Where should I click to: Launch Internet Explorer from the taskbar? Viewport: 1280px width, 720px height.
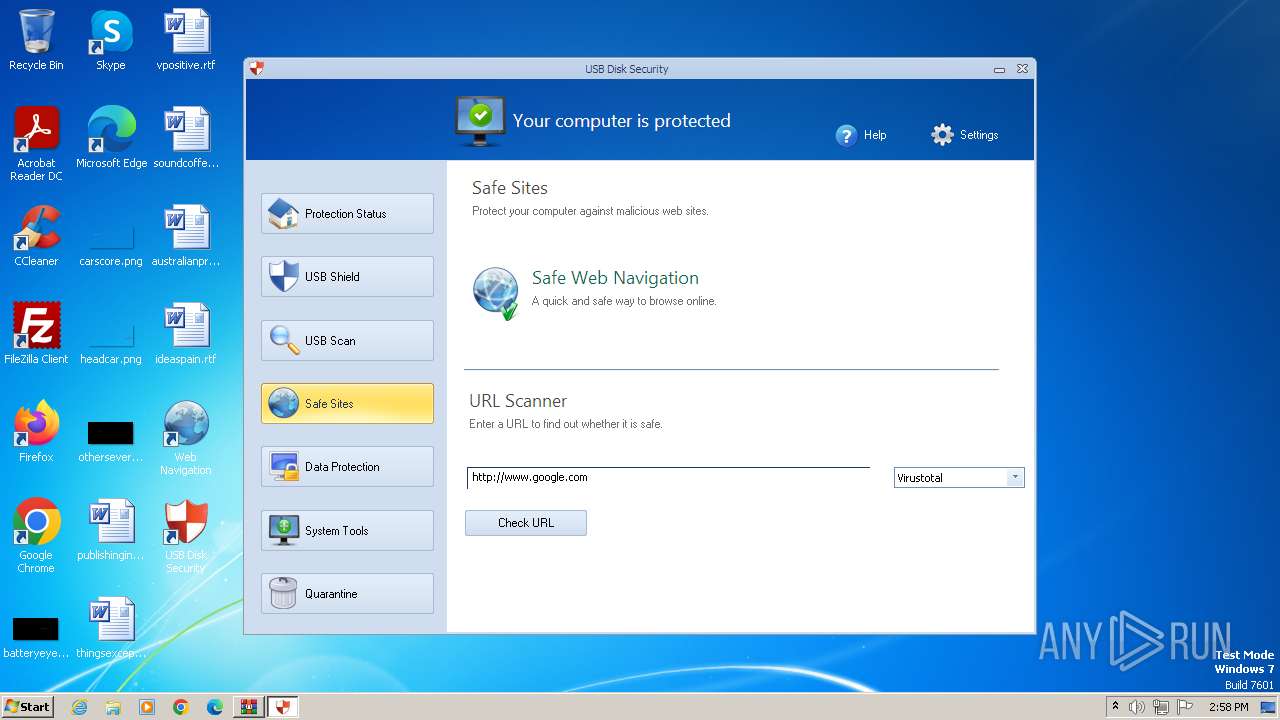coord(79,707)
